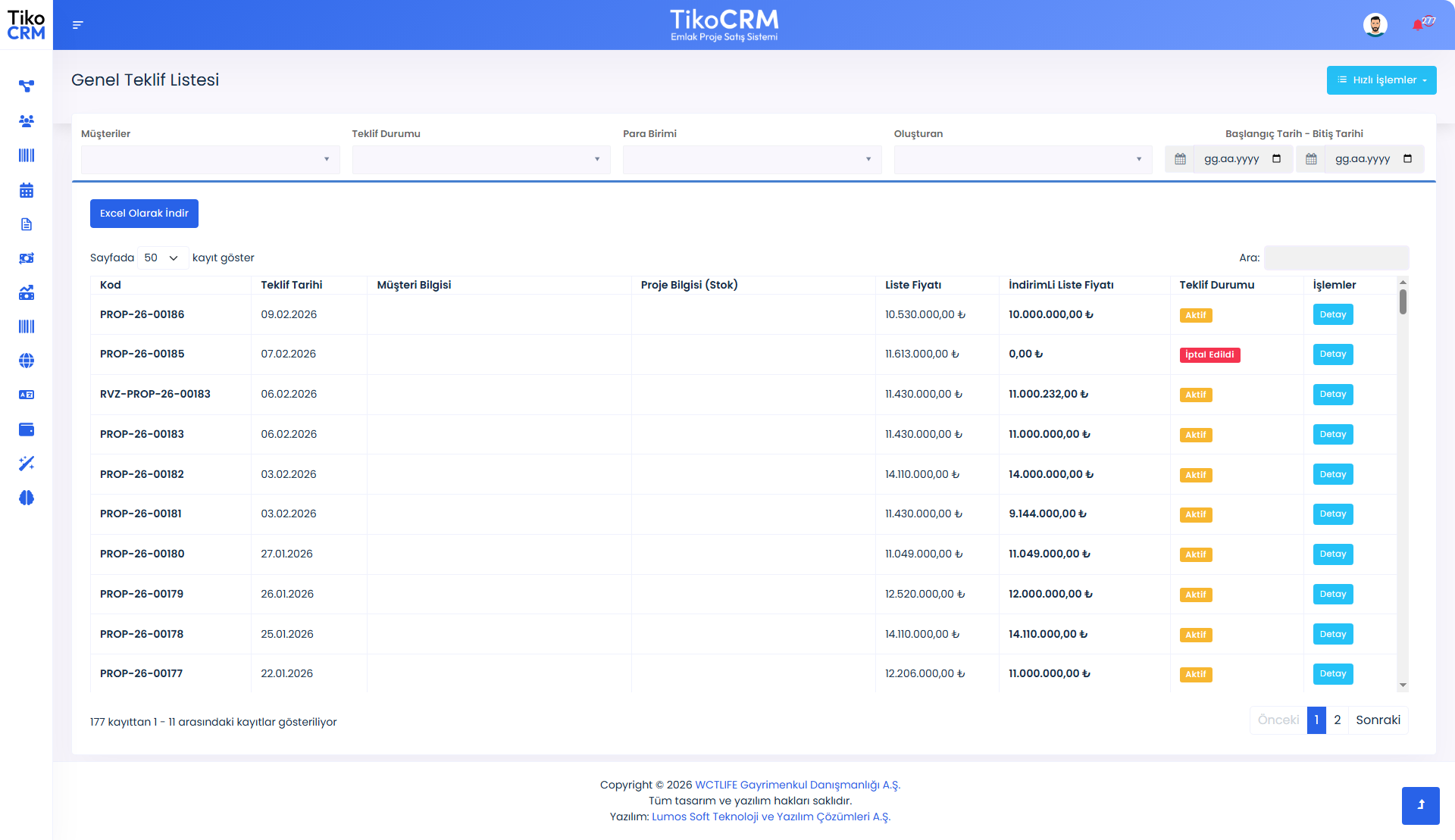Click the Excel Olarak İndir button

pyautogui.click(x=144, y=214)
